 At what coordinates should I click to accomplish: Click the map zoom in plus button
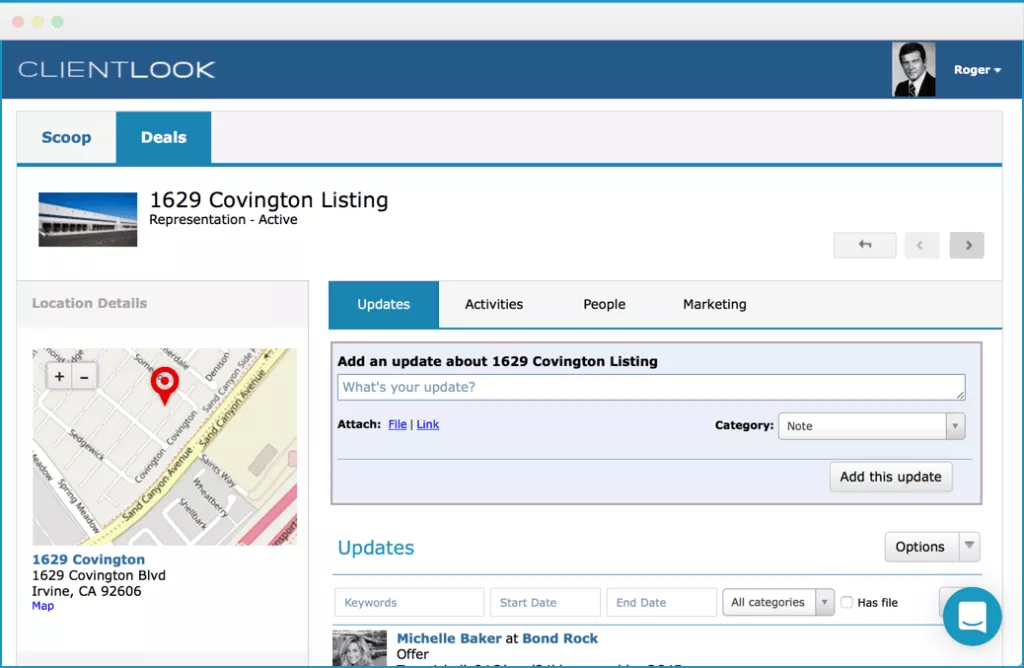(x=60, y=377)
